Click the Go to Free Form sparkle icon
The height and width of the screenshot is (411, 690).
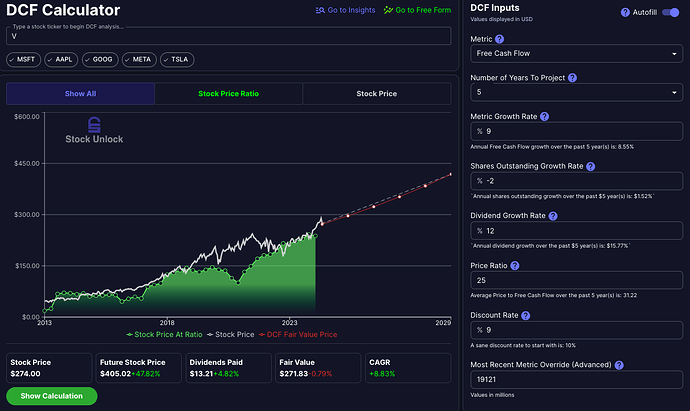(388, 10)
